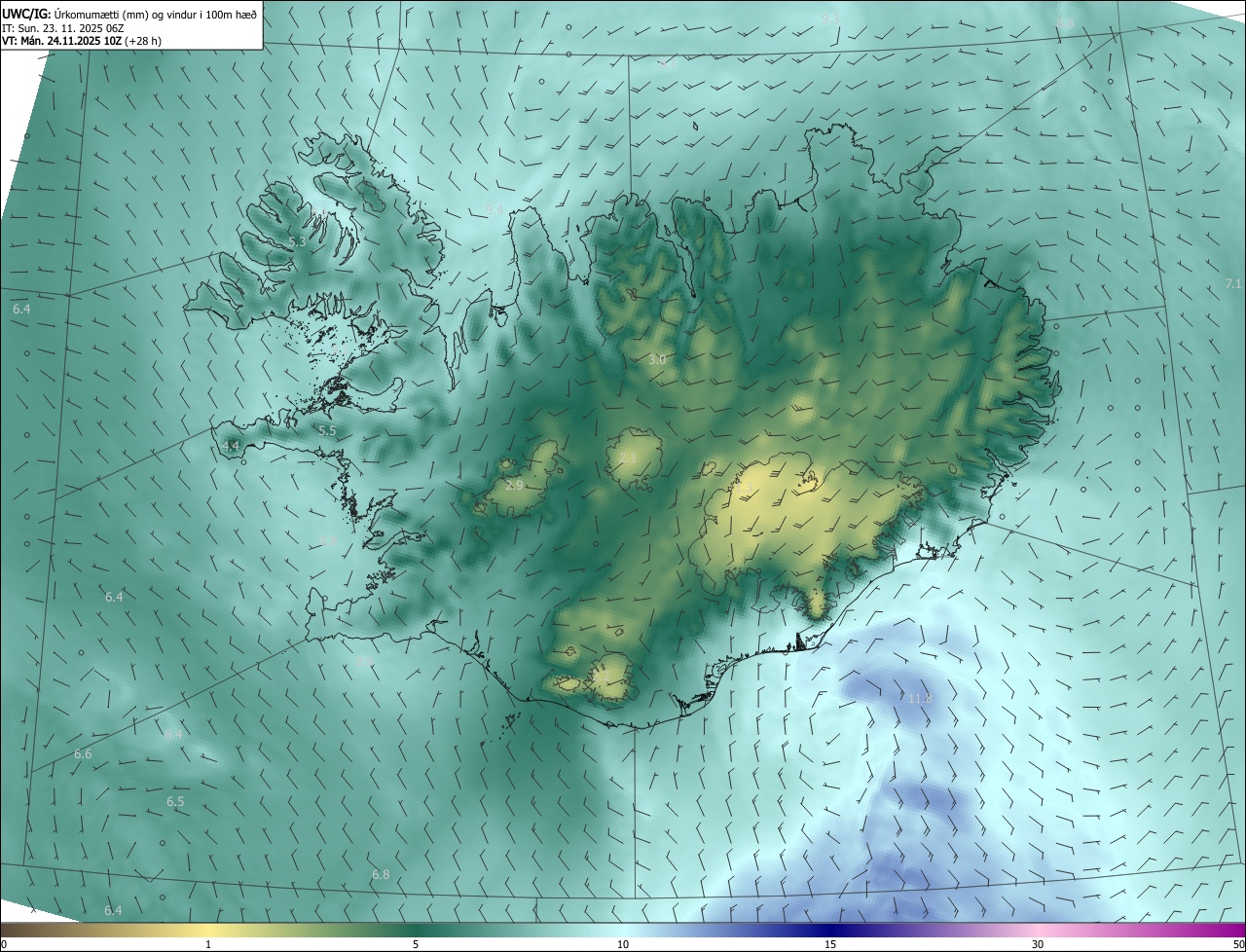Click the 50 tick on the color scale
Image resolution: width=1246 pixels, height=952 pixels.
click(1238, 944)
